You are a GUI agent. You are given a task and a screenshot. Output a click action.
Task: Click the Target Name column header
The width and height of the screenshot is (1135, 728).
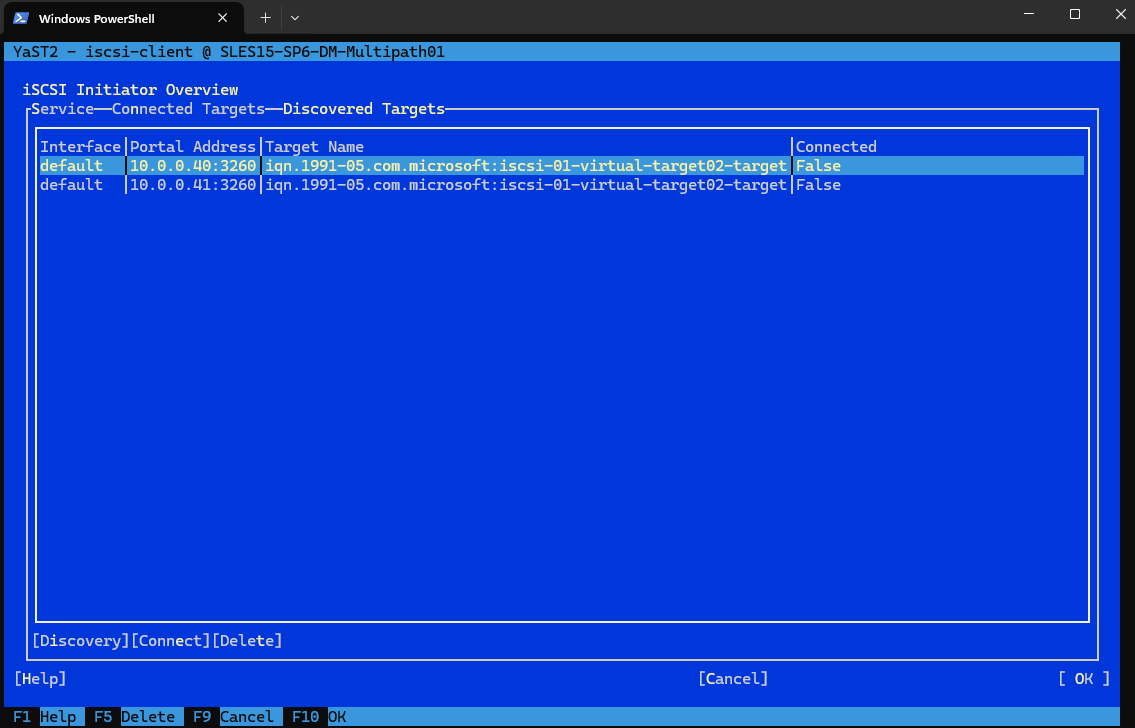(x=314, y=146)
